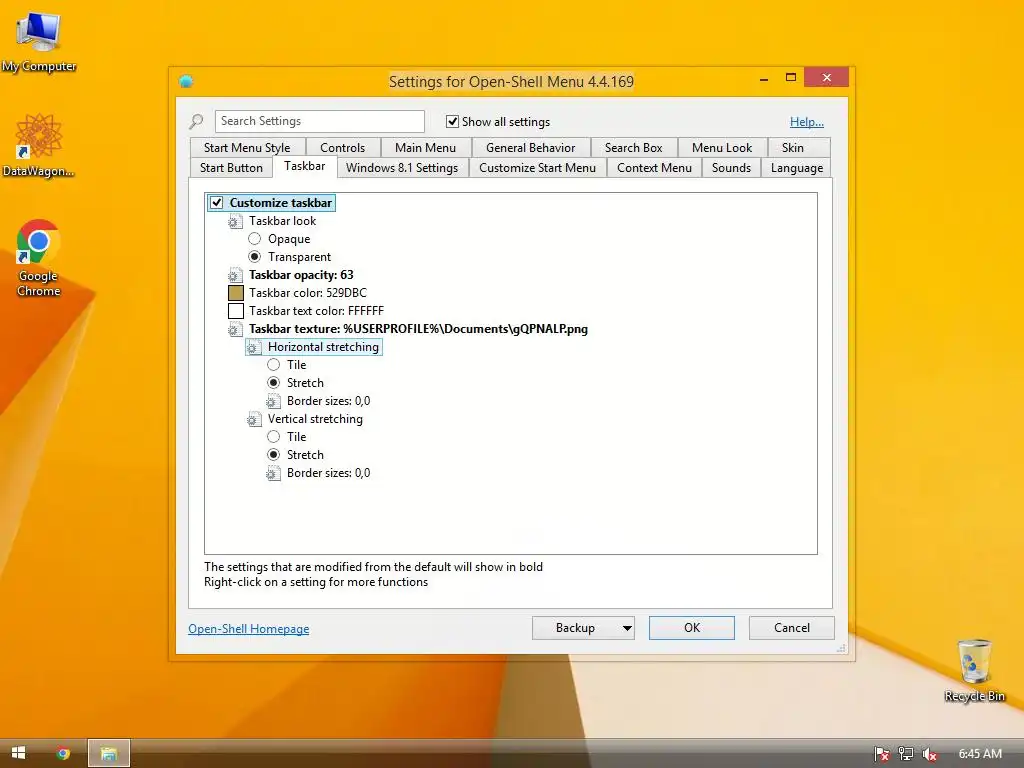Open the Controls tab
Viewport: 1024px width, 768px height.
point(342,148)
